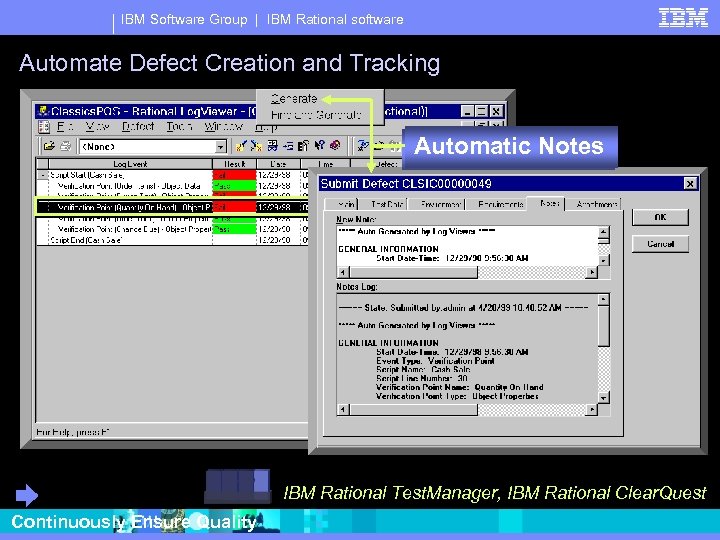Image resolution: width=720 pixels, height=540 pixels.
Task: Switch to the Environment tab
Action: [437, 204]
